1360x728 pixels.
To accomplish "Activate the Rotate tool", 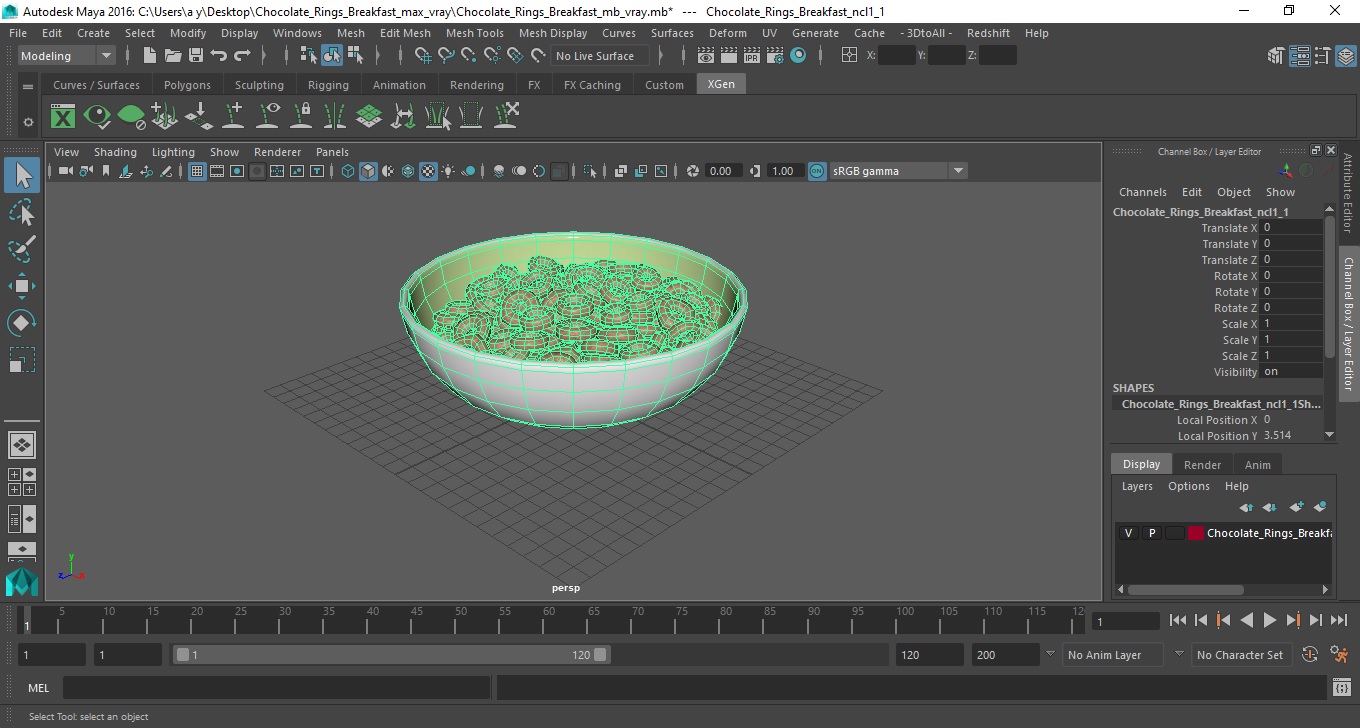I will [22, 322].
